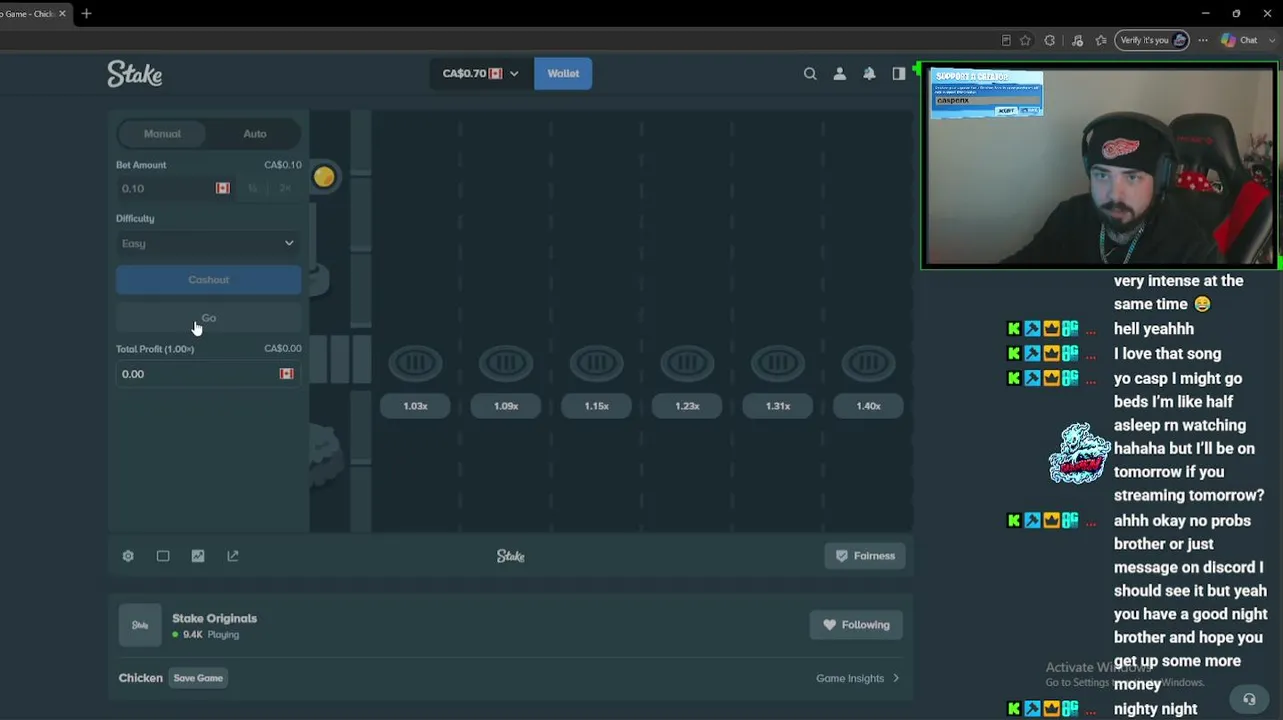Select the 1.03x lane manhole
This screenshot has width=1283, height=720.
click(x=415, y=363)
